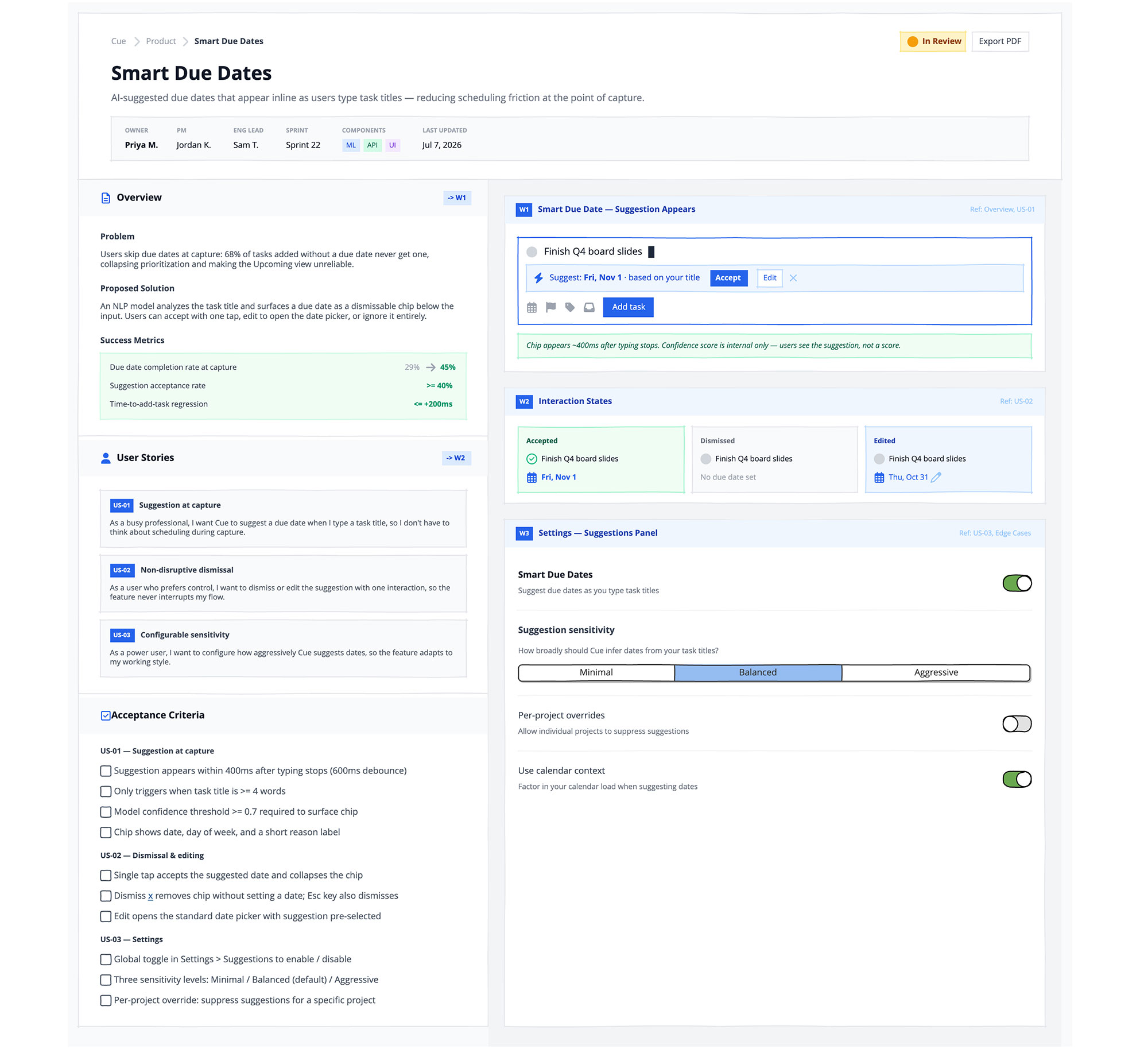Enable Per-project overrides switch
Screen dimensions: 1148x1049
1017,724
